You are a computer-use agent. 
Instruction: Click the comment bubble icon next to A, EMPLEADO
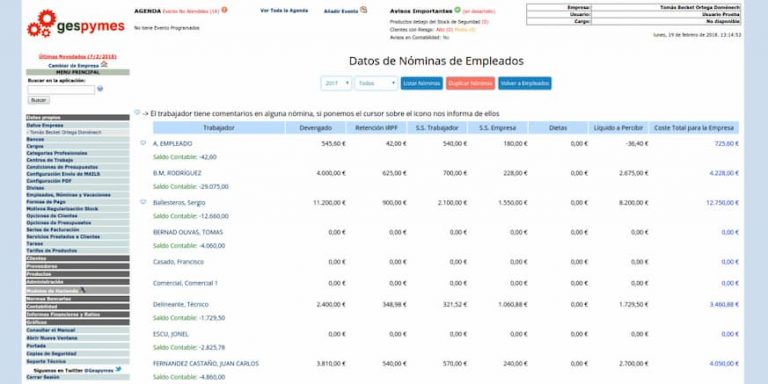143,143
